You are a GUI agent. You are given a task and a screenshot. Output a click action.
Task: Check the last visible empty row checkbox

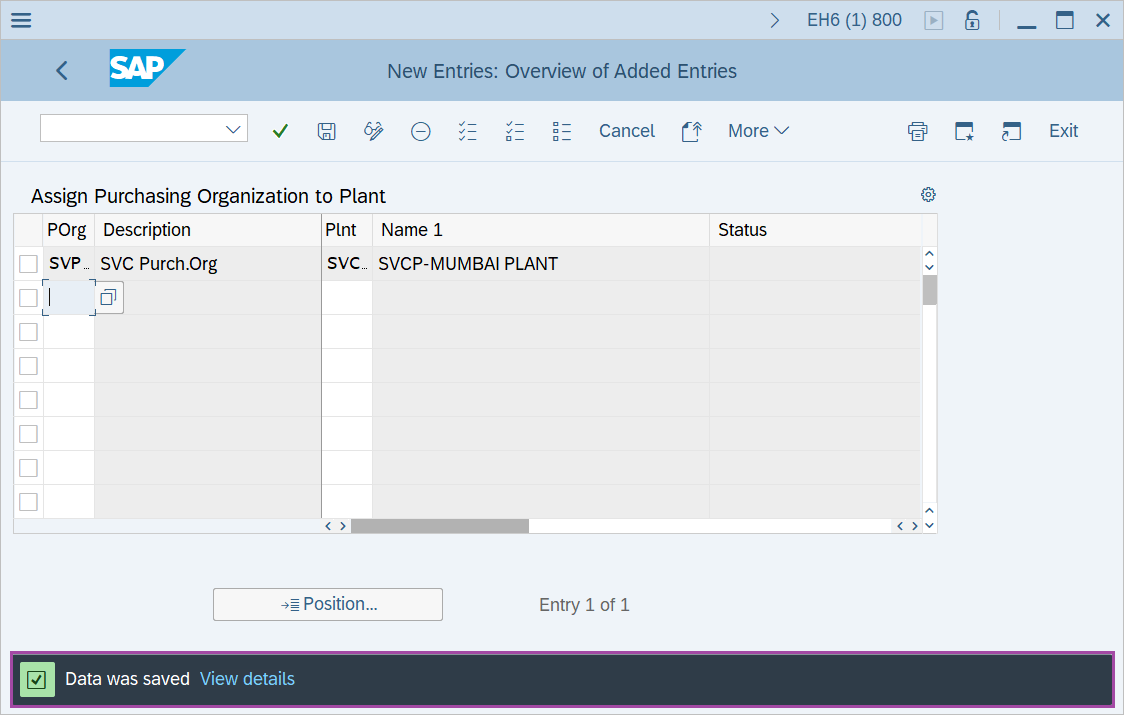point(29,501)
